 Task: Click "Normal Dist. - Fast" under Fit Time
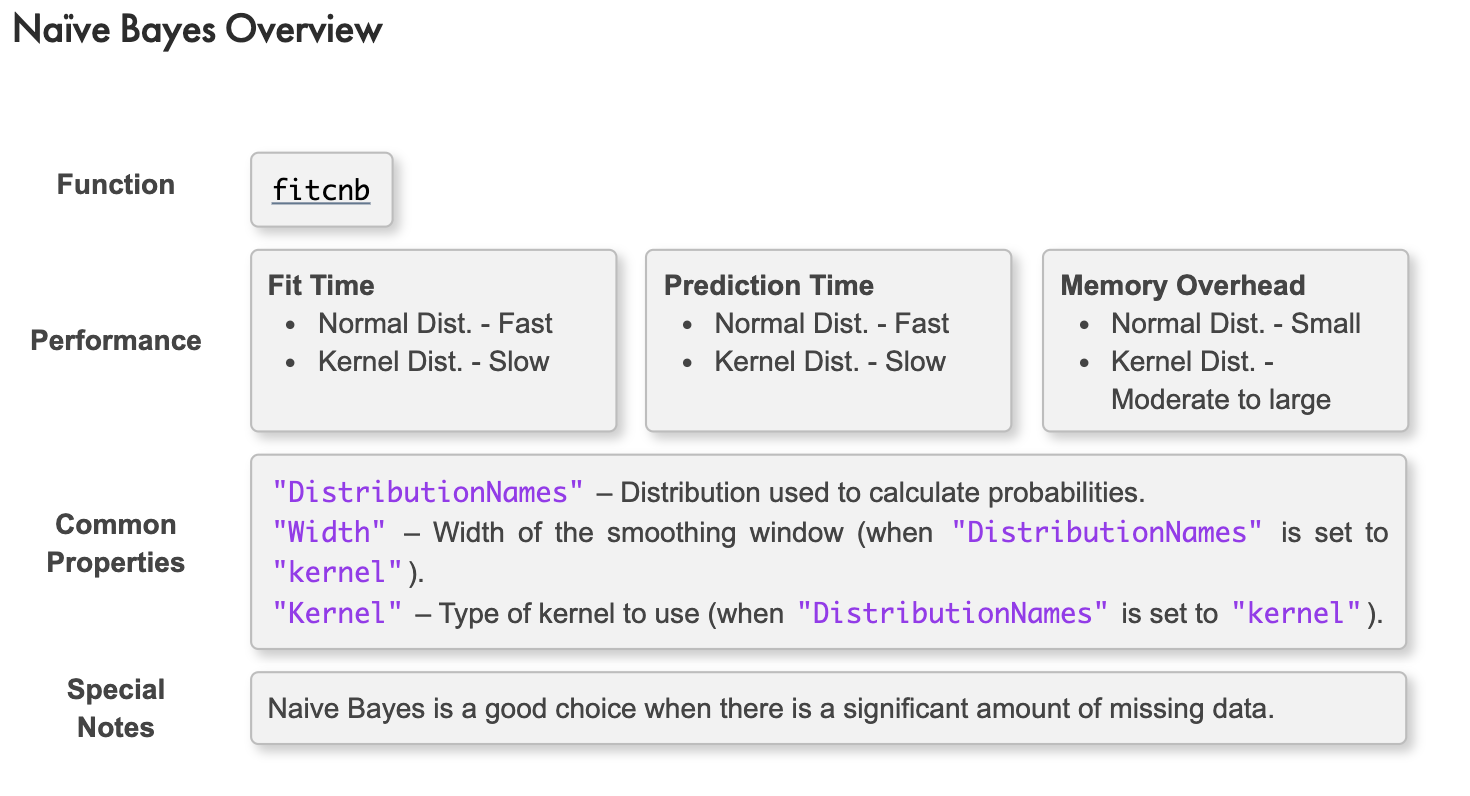click(x=435, y=323)
